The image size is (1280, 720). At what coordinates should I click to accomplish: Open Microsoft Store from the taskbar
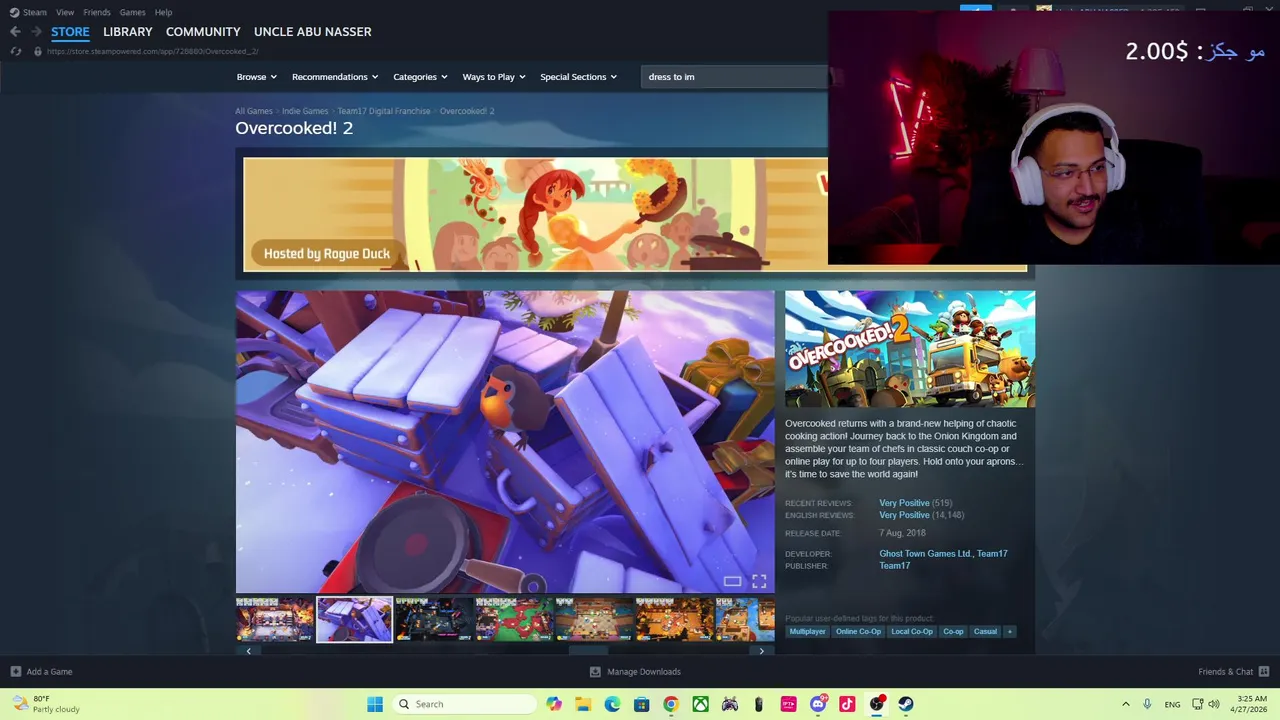click(642, 704)
